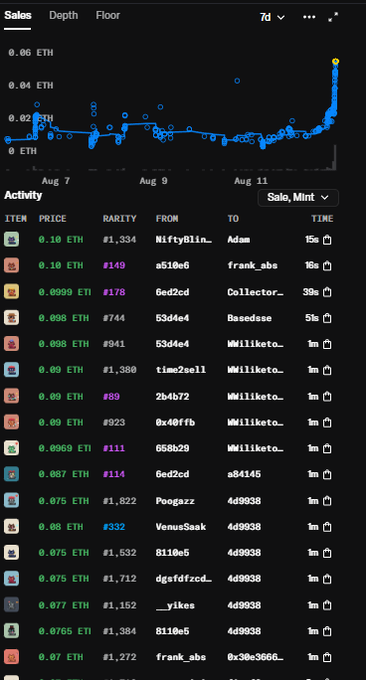Open seller NiftyBlin... profile

[x=184, y=240]
